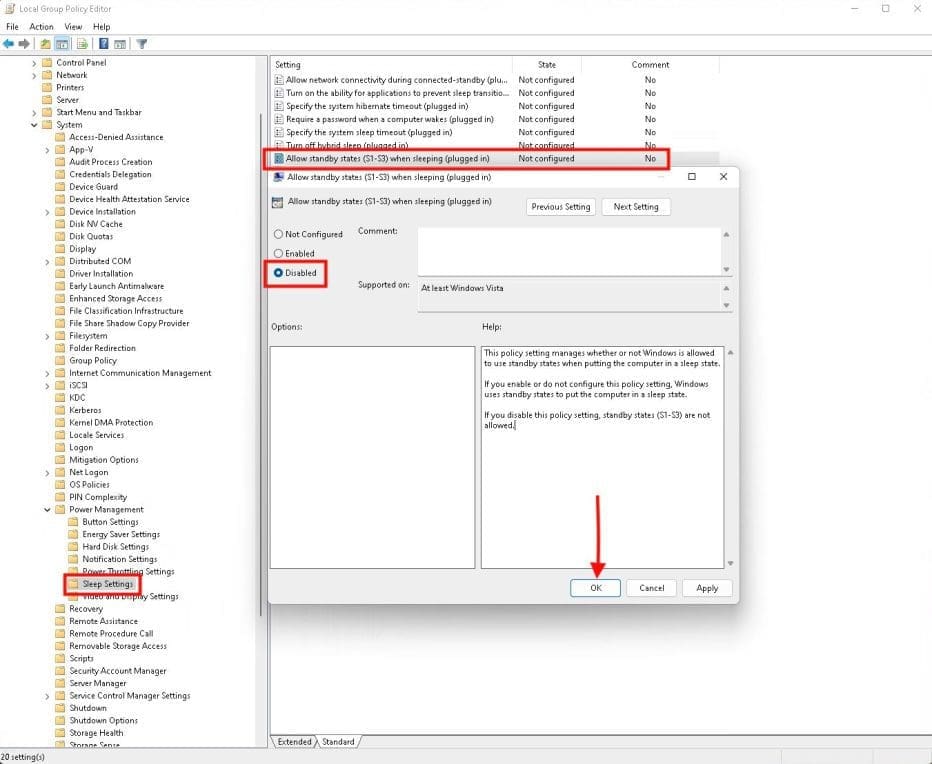Switch to the Extended tab
Image resolution: width=932 pixels, height=764 pixels.
tap(294, 742)
